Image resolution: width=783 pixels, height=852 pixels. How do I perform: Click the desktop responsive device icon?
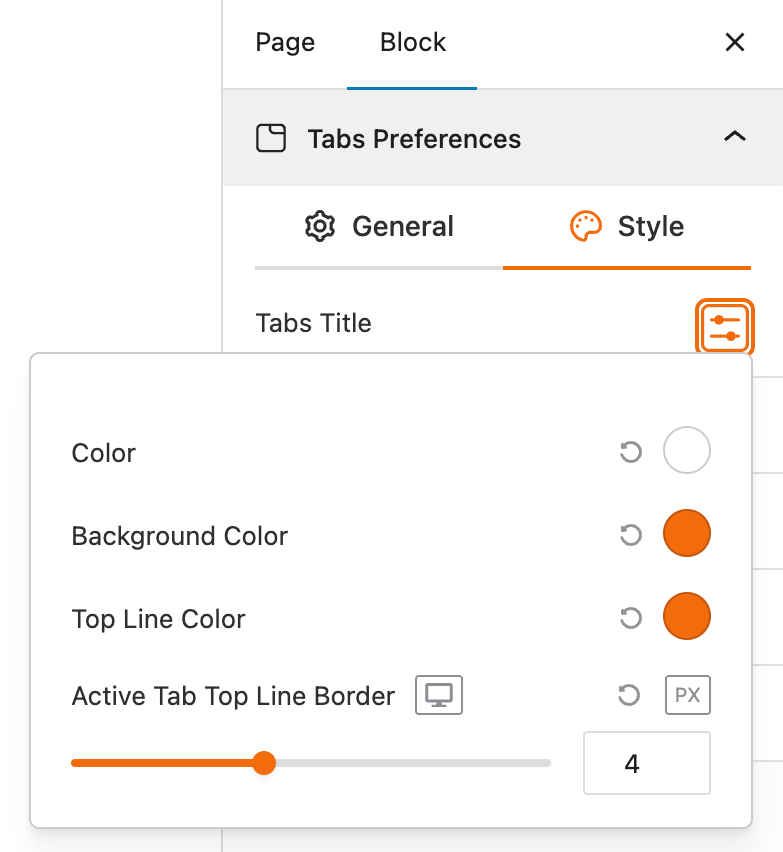point(439,695)
